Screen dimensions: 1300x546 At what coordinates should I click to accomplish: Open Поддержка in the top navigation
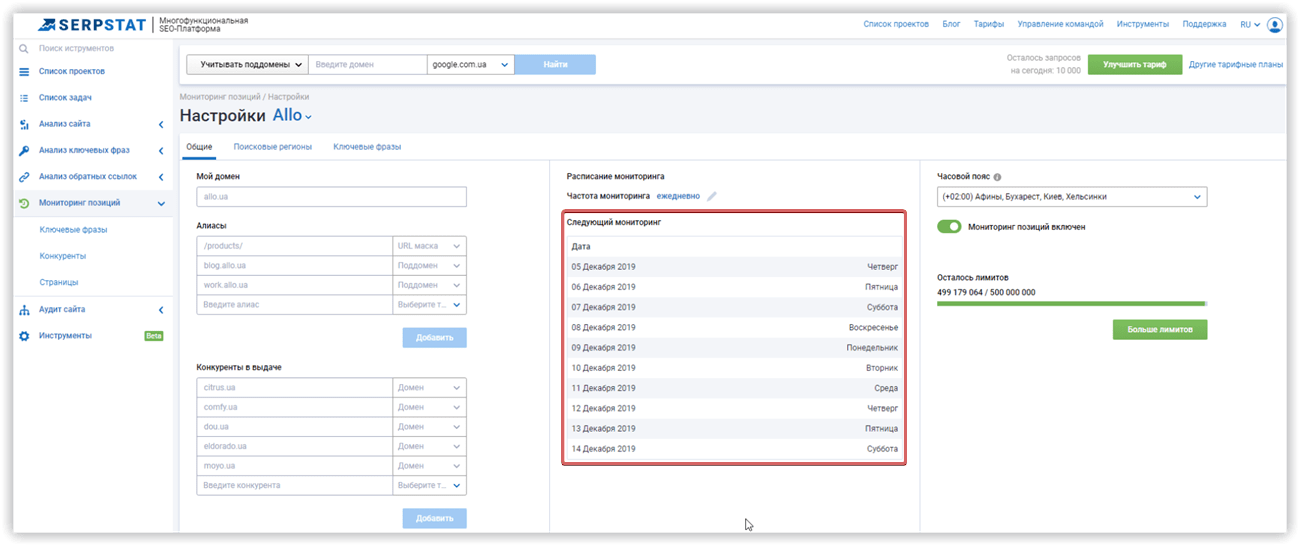click(x=1204, y=24)
